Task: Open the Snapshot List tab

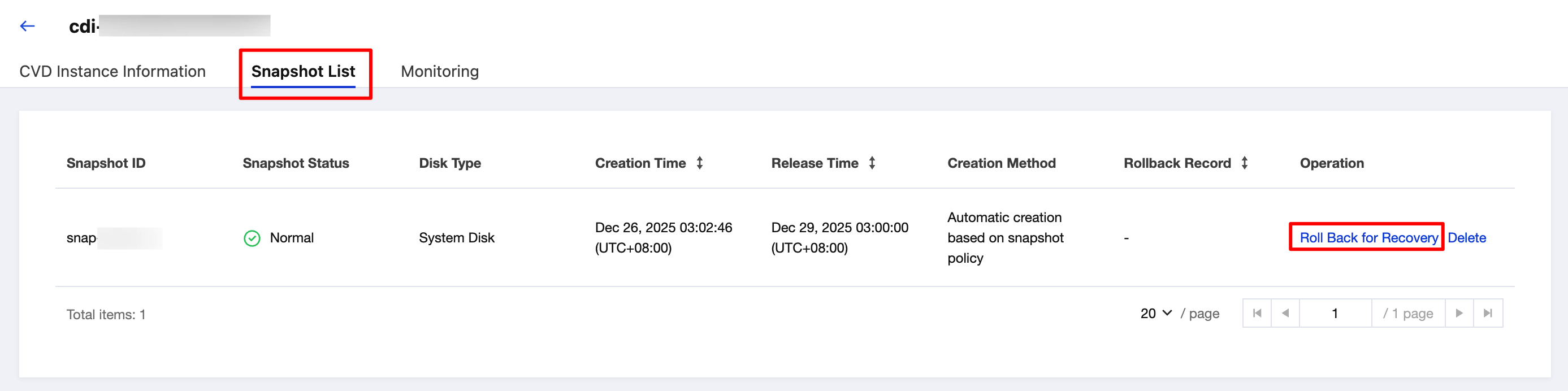Action: (x=303, y=71)
